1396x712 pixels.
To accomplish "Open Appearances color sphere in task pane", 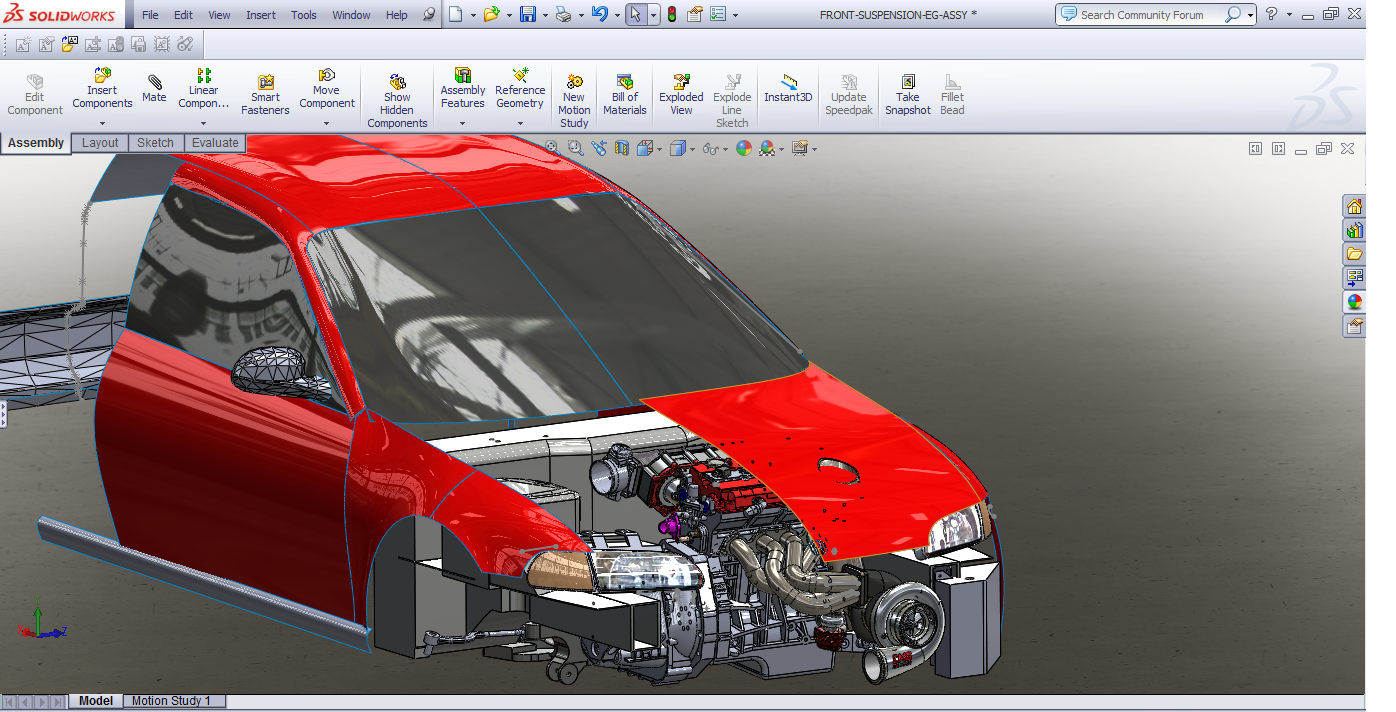I will [x=1354, y=302].
